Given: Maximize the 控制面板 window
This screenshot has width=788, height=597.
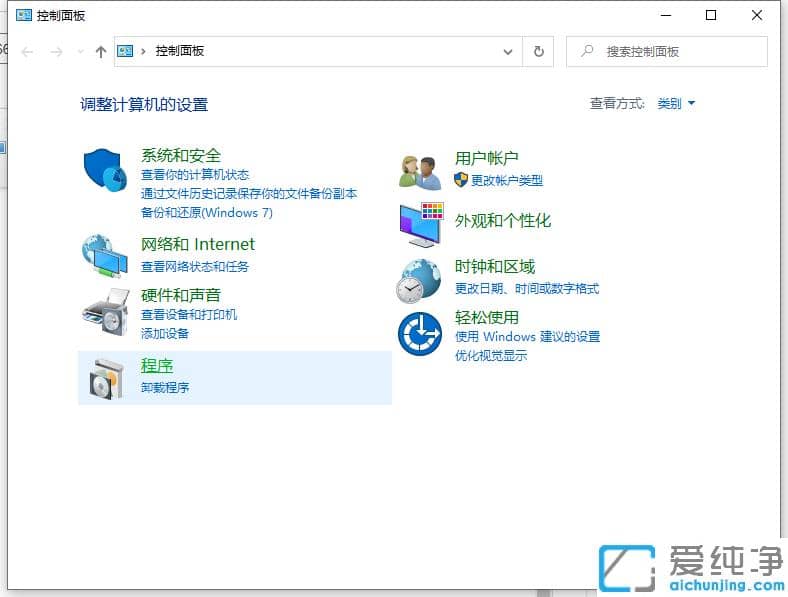Looking at the screenshot, I should (x=711, y=15).
